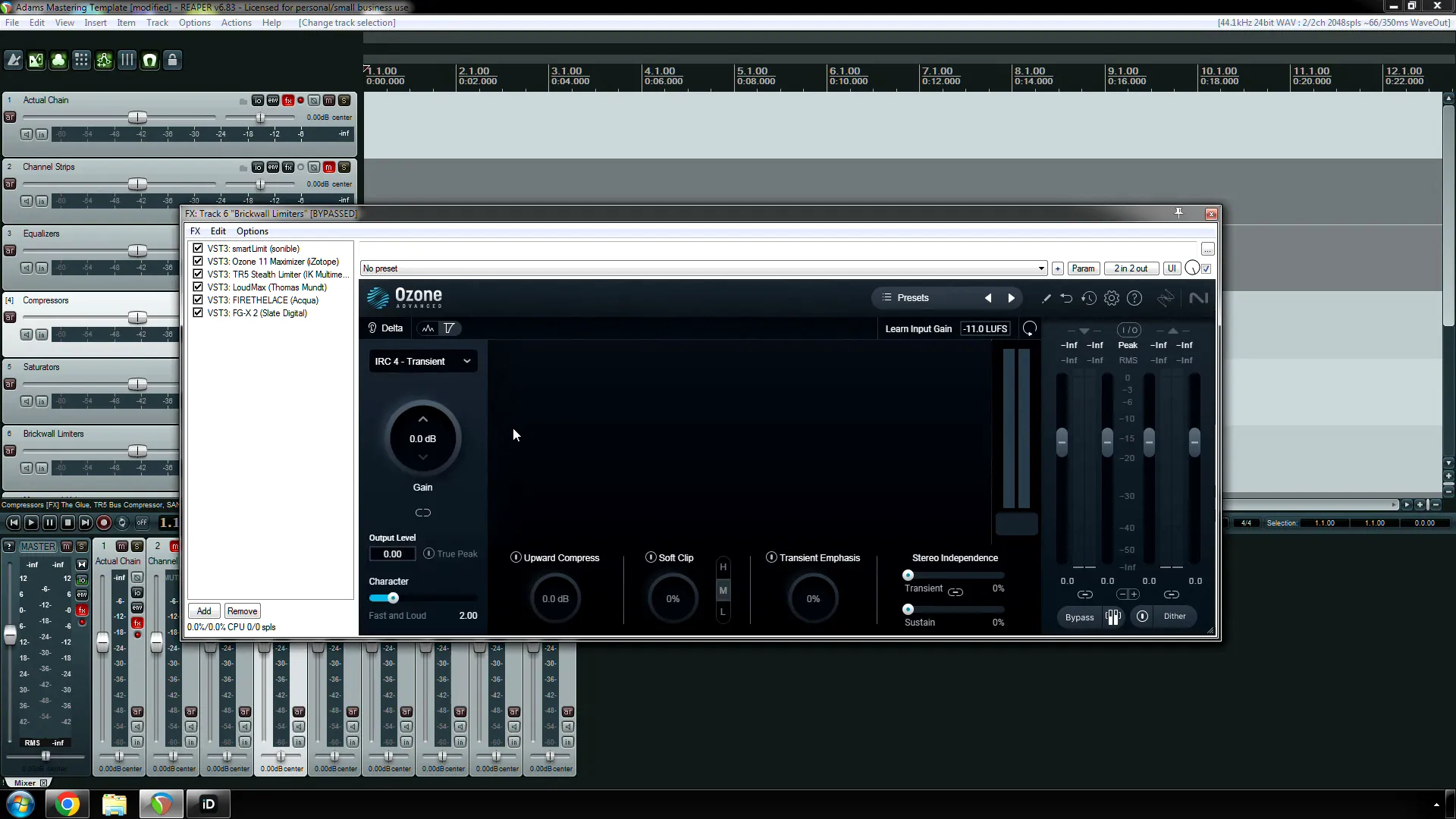The height and width of the screenshot is (819, 1456).
Task: Toggle ripple editing icon in toolbar
Action: 105,60
